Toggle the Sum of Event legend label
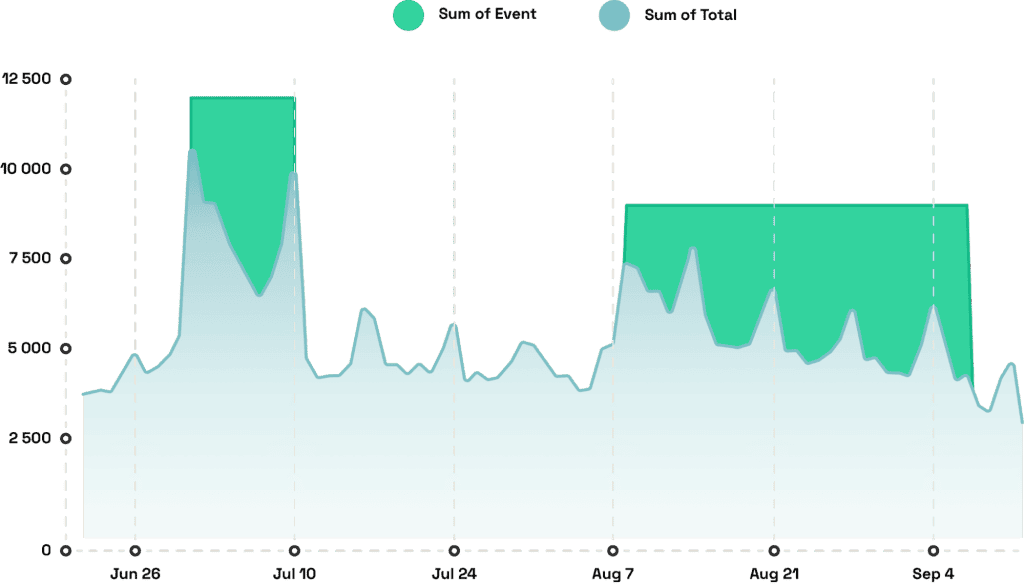 [487, 15]
